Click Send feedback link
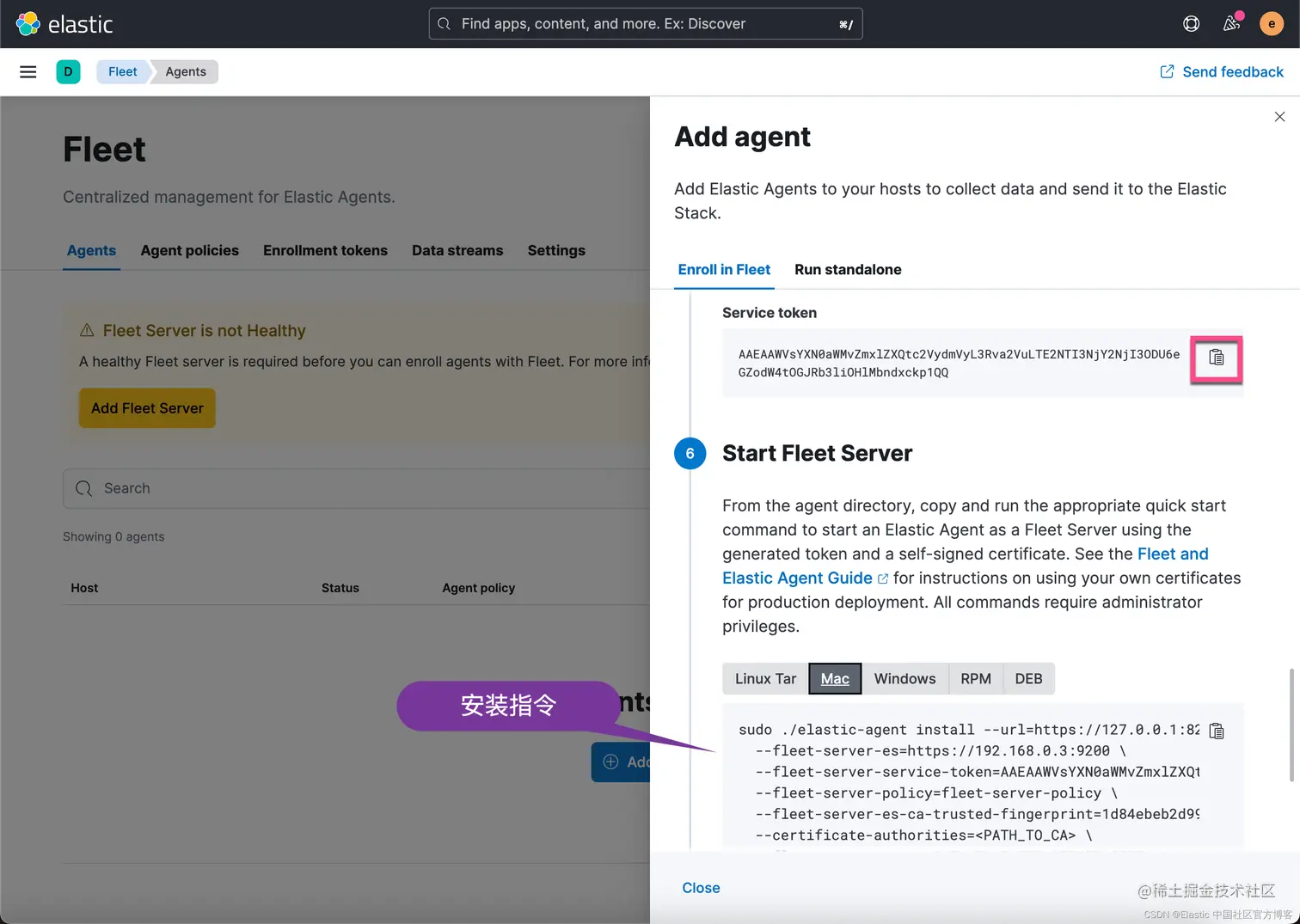1300x924 pixels. (1222, 72)
